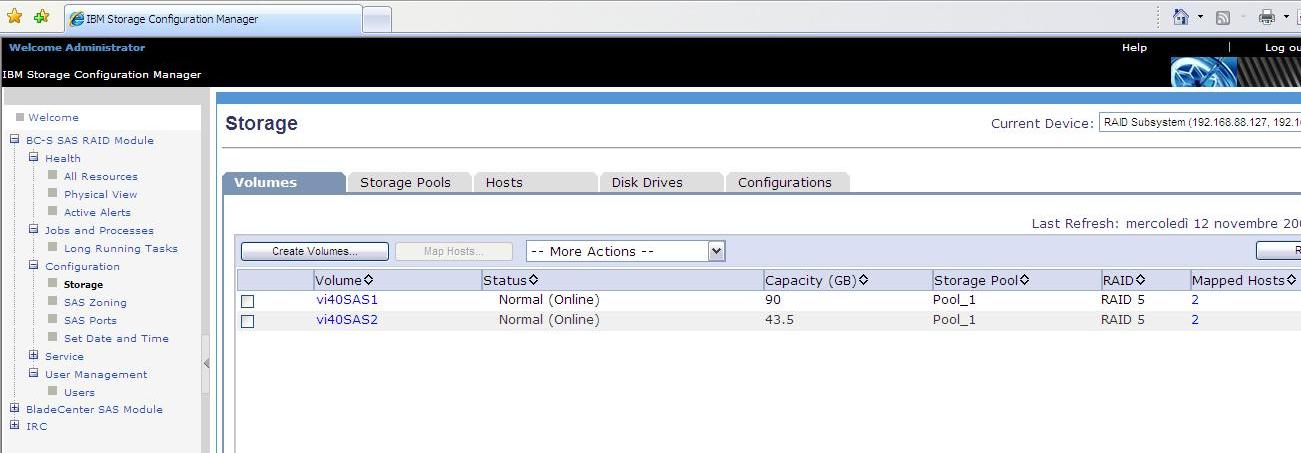Open SAS Ports in the tree
This screenshot has height=453, width=1301.
(x=90, y=320)
